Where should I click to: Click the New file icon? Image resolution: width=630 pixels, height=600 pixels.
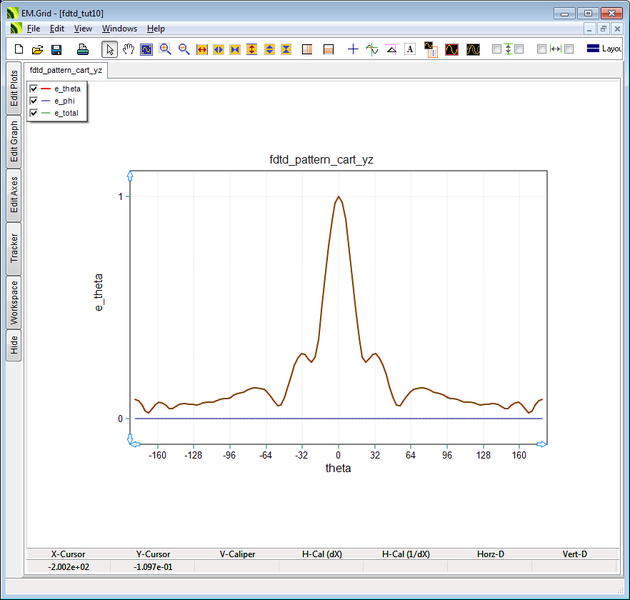pyautogui.click(x=18, y=49)
